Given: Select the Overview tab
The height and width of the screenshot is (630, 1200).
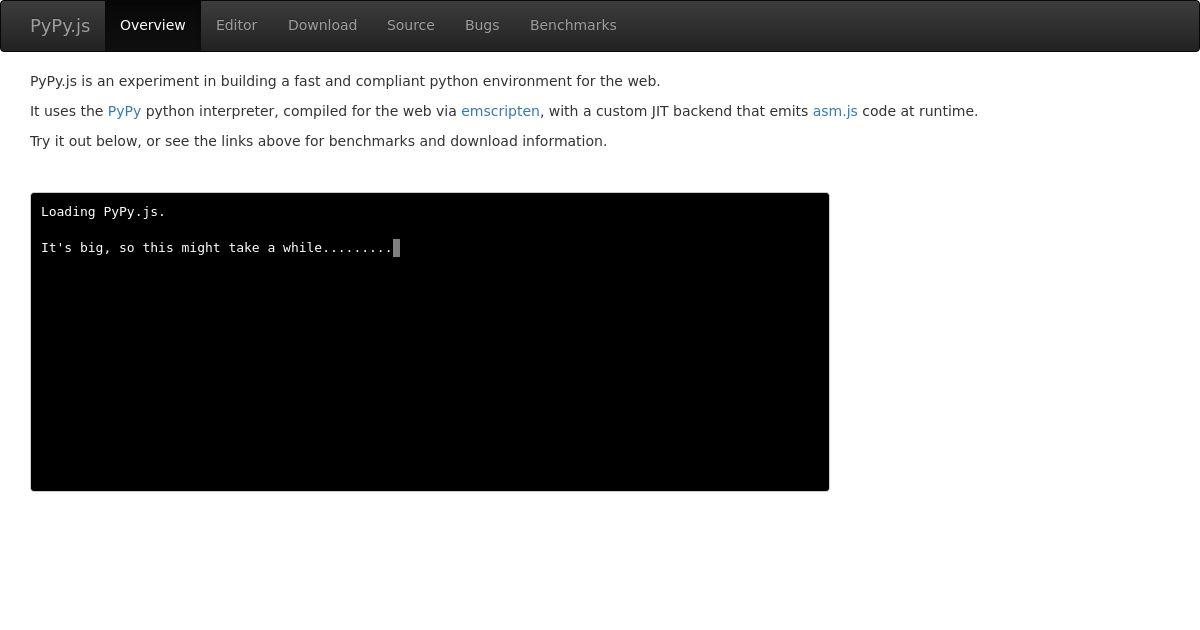Looking at the screenshot, I should pos(153,26).
